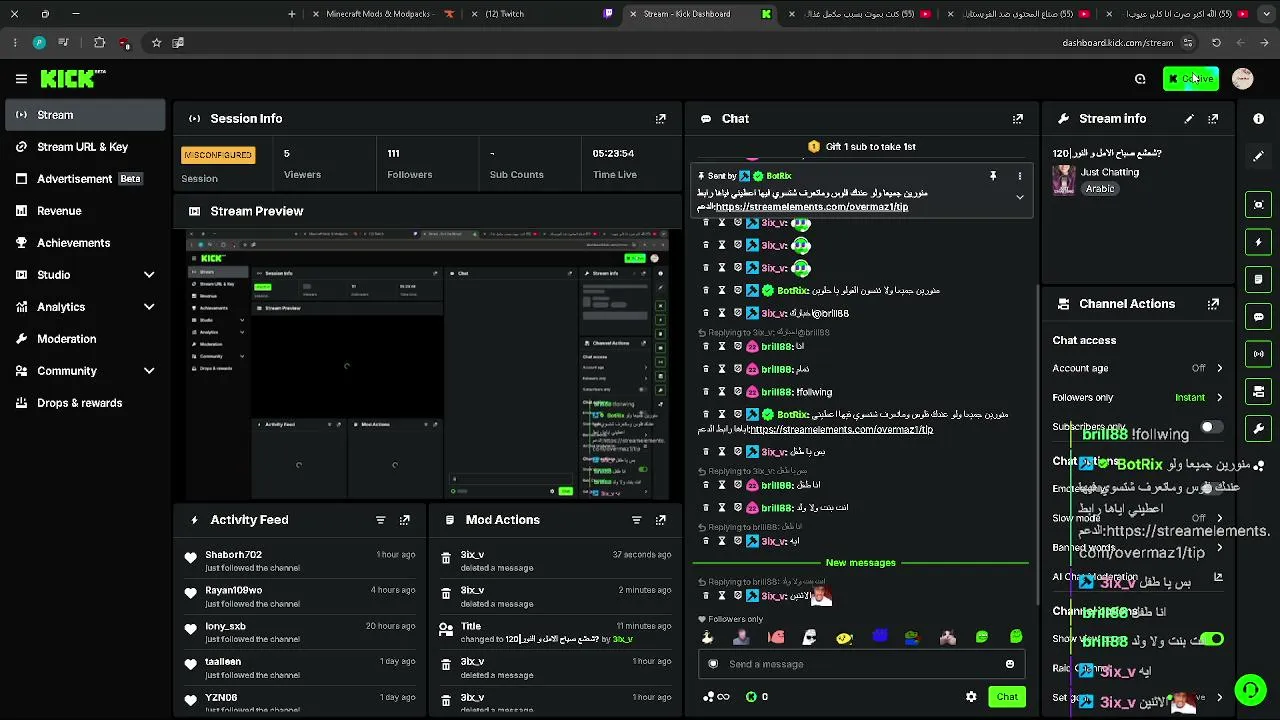
Task: Open username 3ix_v in Title change entry
Action: pyautogui.click(x=623, y=639)
